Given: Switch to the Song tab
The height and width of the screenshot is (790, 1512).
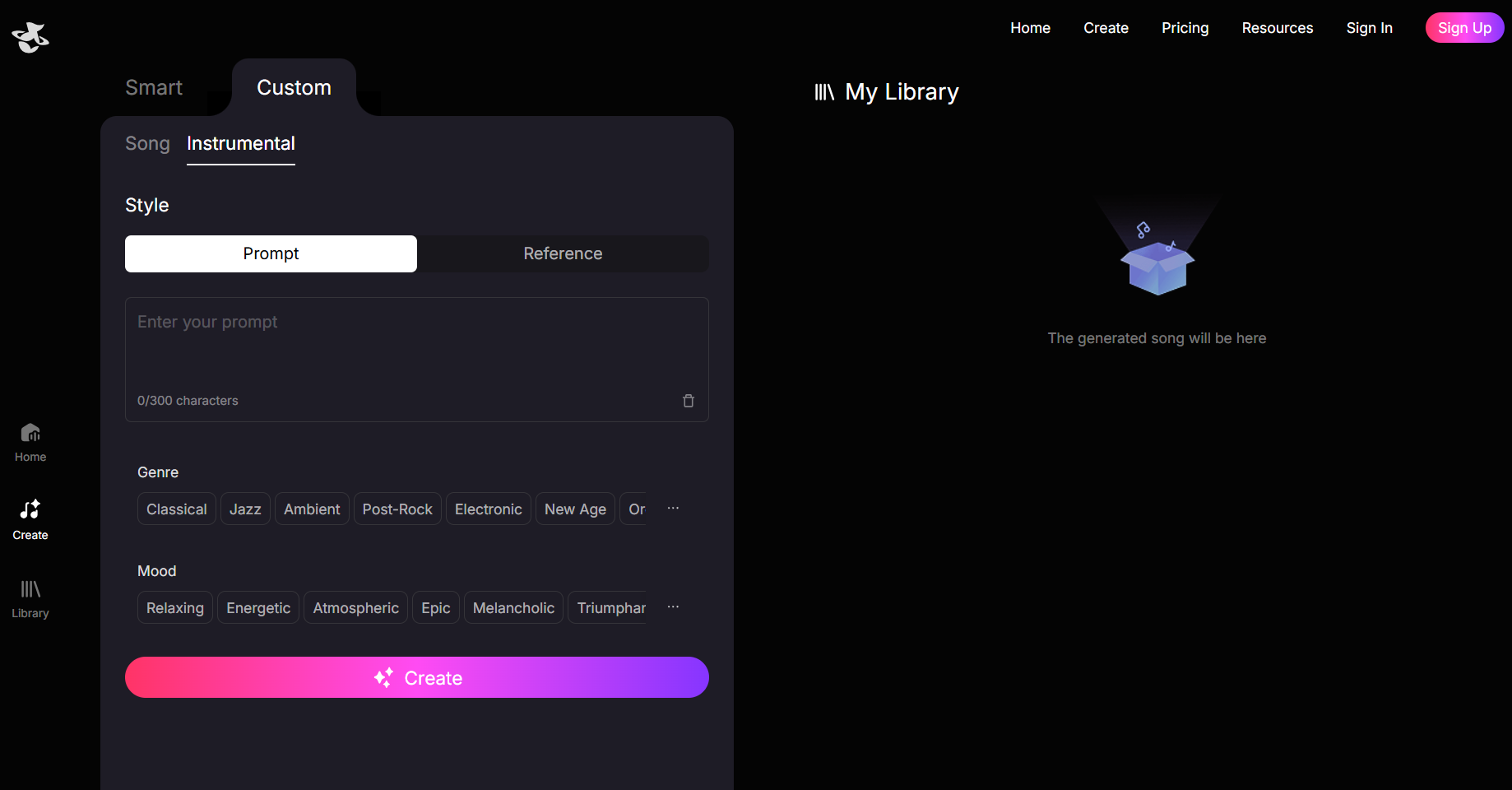Looking at the screenshot, I should point(147,143).
